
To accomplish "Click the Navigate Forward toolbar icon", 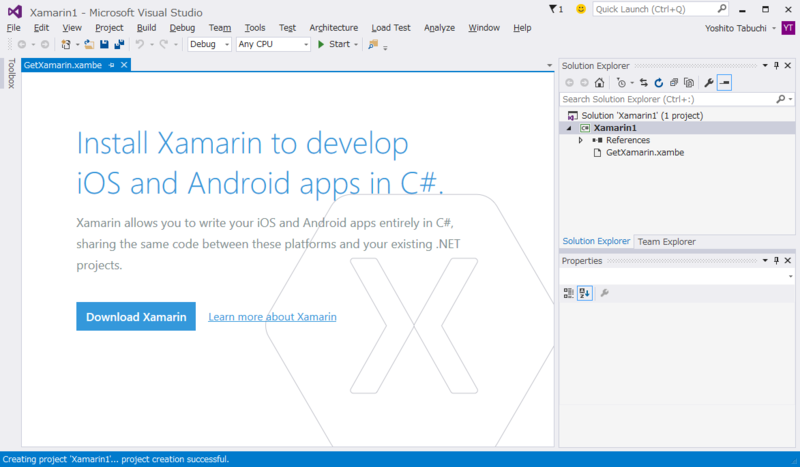I will point(45,44).
